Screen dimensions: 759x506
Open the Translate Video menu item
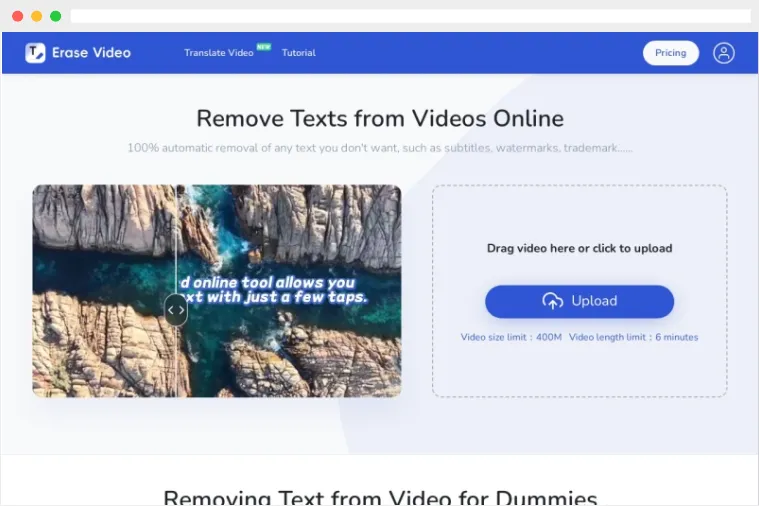tap(218, 53)
